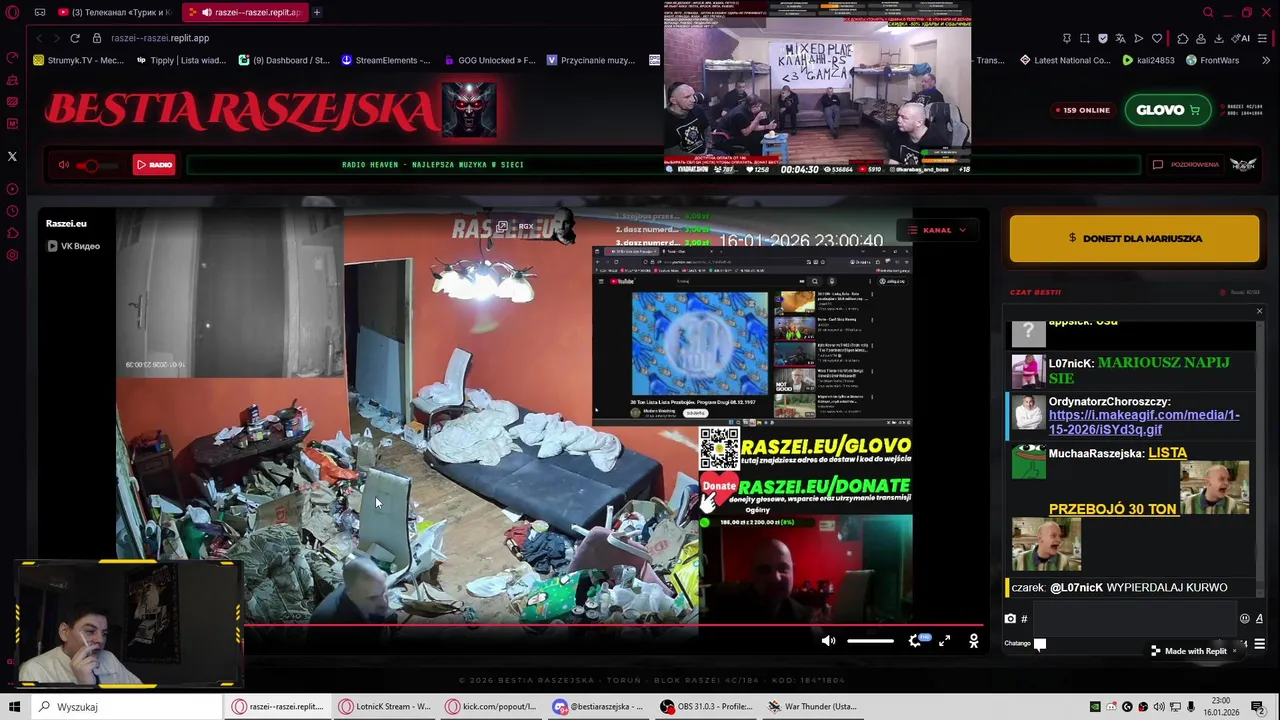Click DONEJT DLA MARIUSZKA button
Image resolution: width=1280 pixels, height=720 pixels.
[1134, 238]
